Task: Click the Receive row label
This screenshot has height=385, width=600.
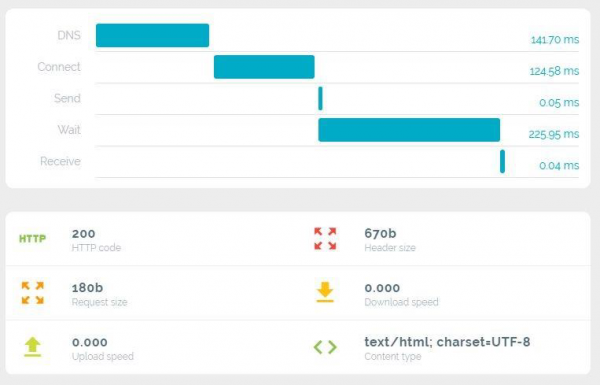Action: tap(60, 161)
